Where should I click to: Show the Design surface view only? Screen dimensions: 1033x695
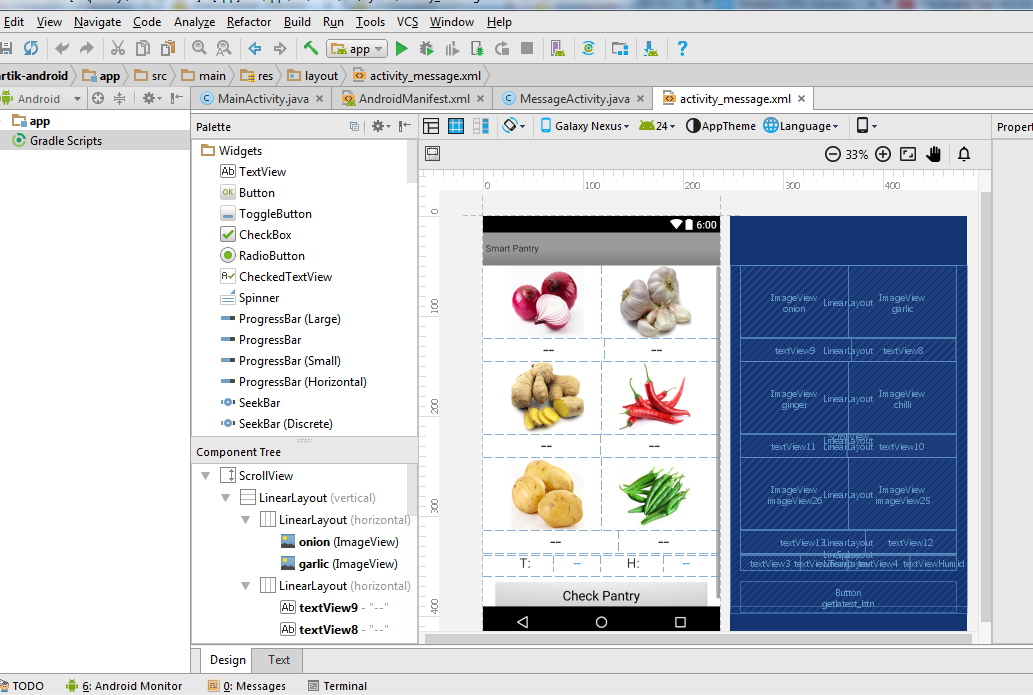tap(431, 126)
